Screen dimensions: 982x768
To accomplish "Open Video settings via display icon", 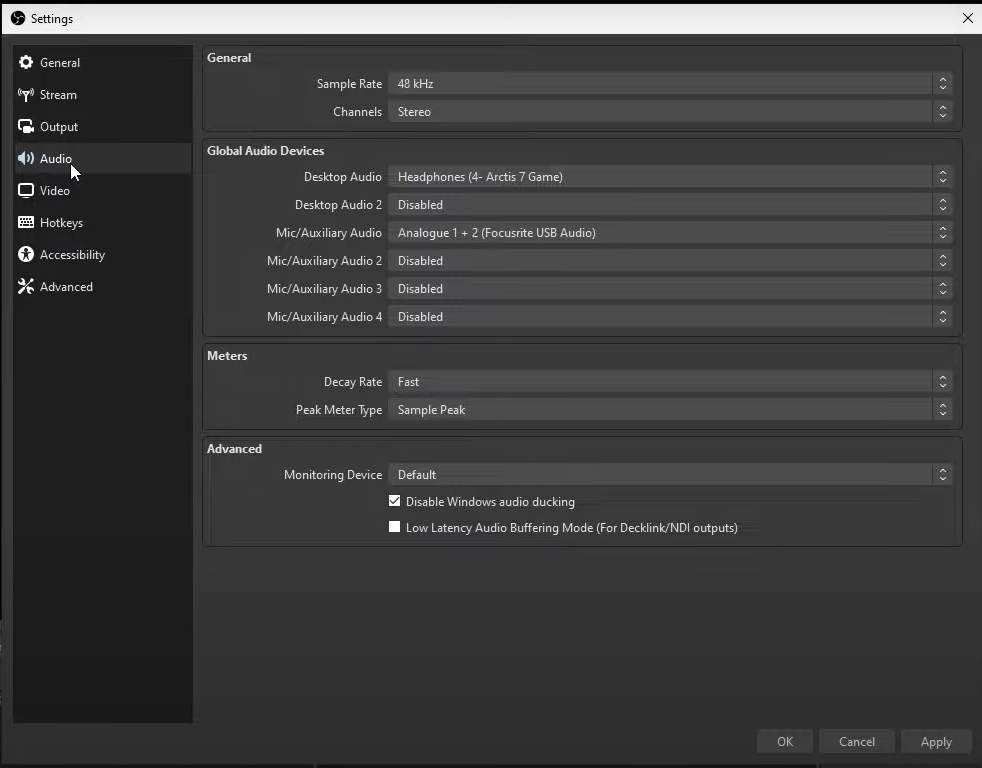I will click(25, 190).
